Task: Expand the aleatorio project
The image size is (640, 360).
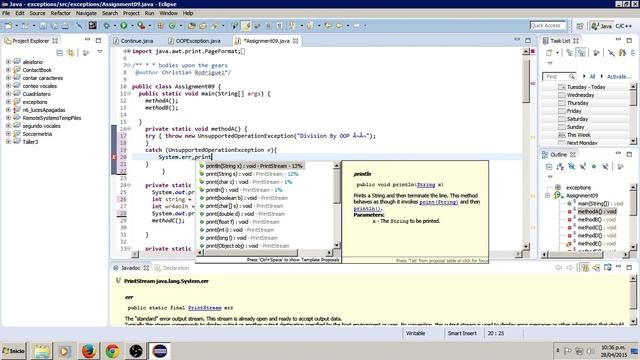Action: pos(8,62)
